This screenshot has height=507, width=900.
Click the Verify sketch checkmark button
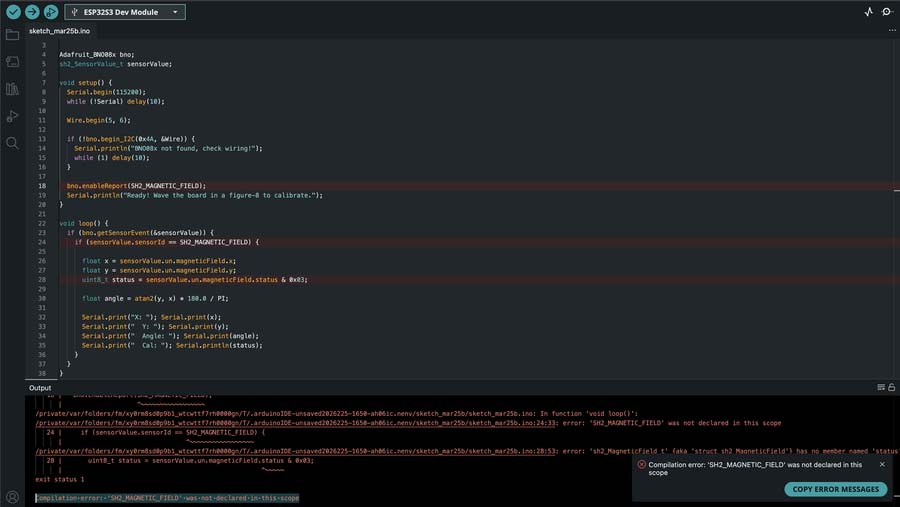click(13, 12)
